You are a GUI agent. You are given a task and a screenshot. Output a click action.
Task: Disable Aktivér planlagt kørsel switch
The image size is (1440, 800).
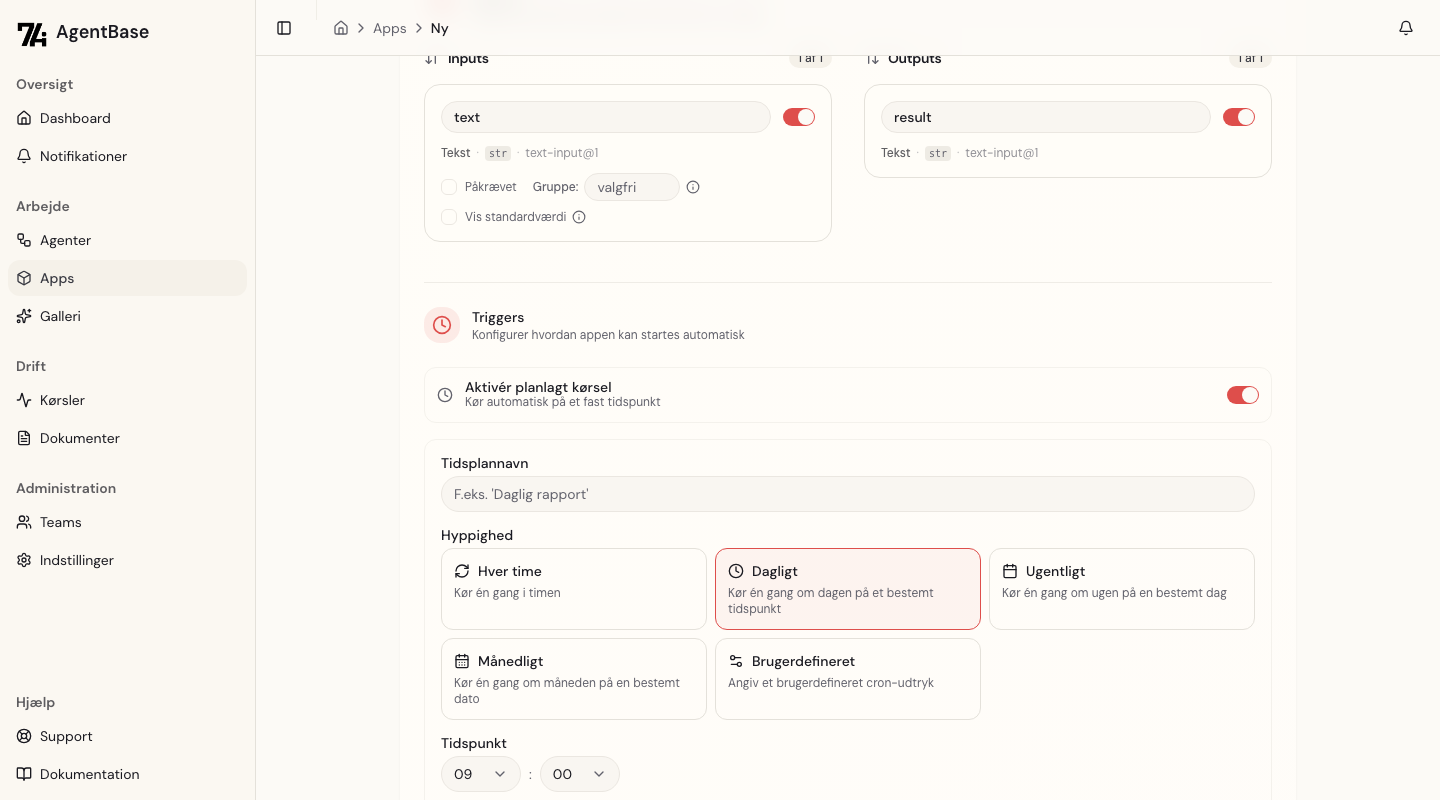click(x=1242, y=395)
